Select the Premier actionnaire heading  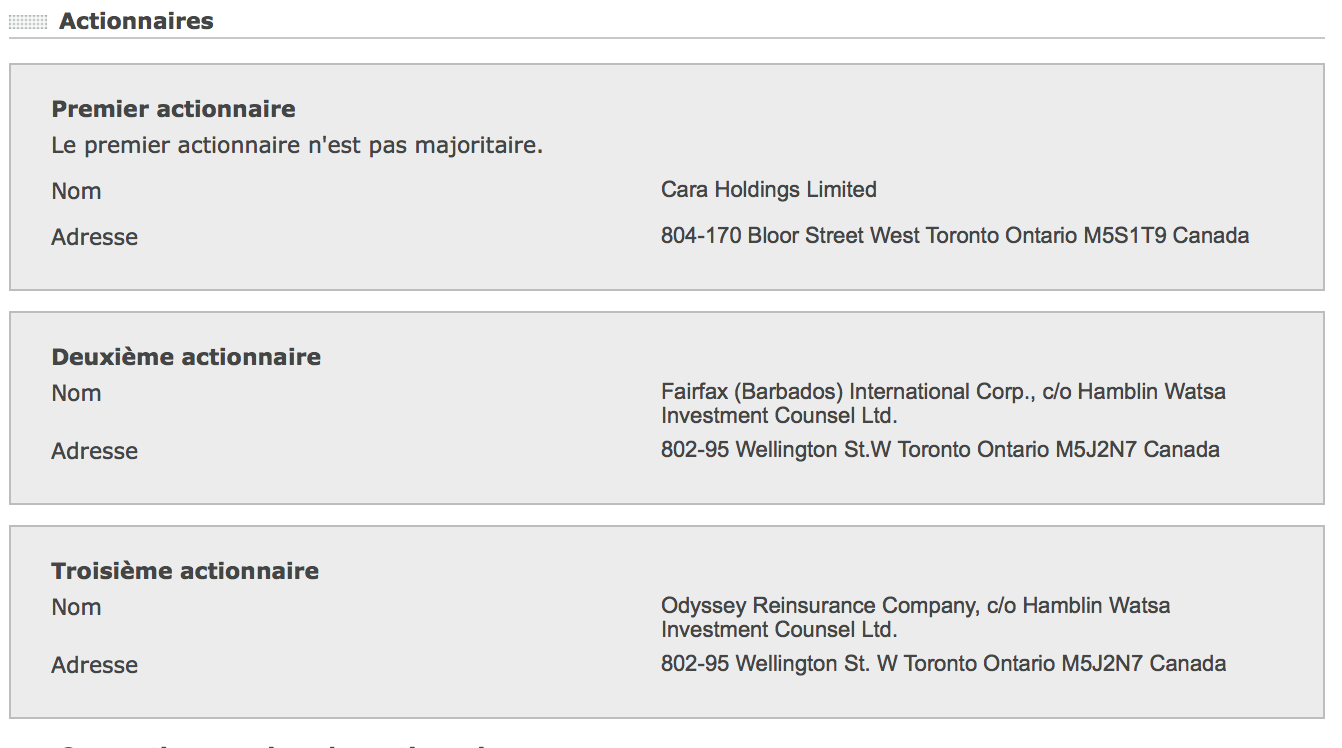(173, 109)
